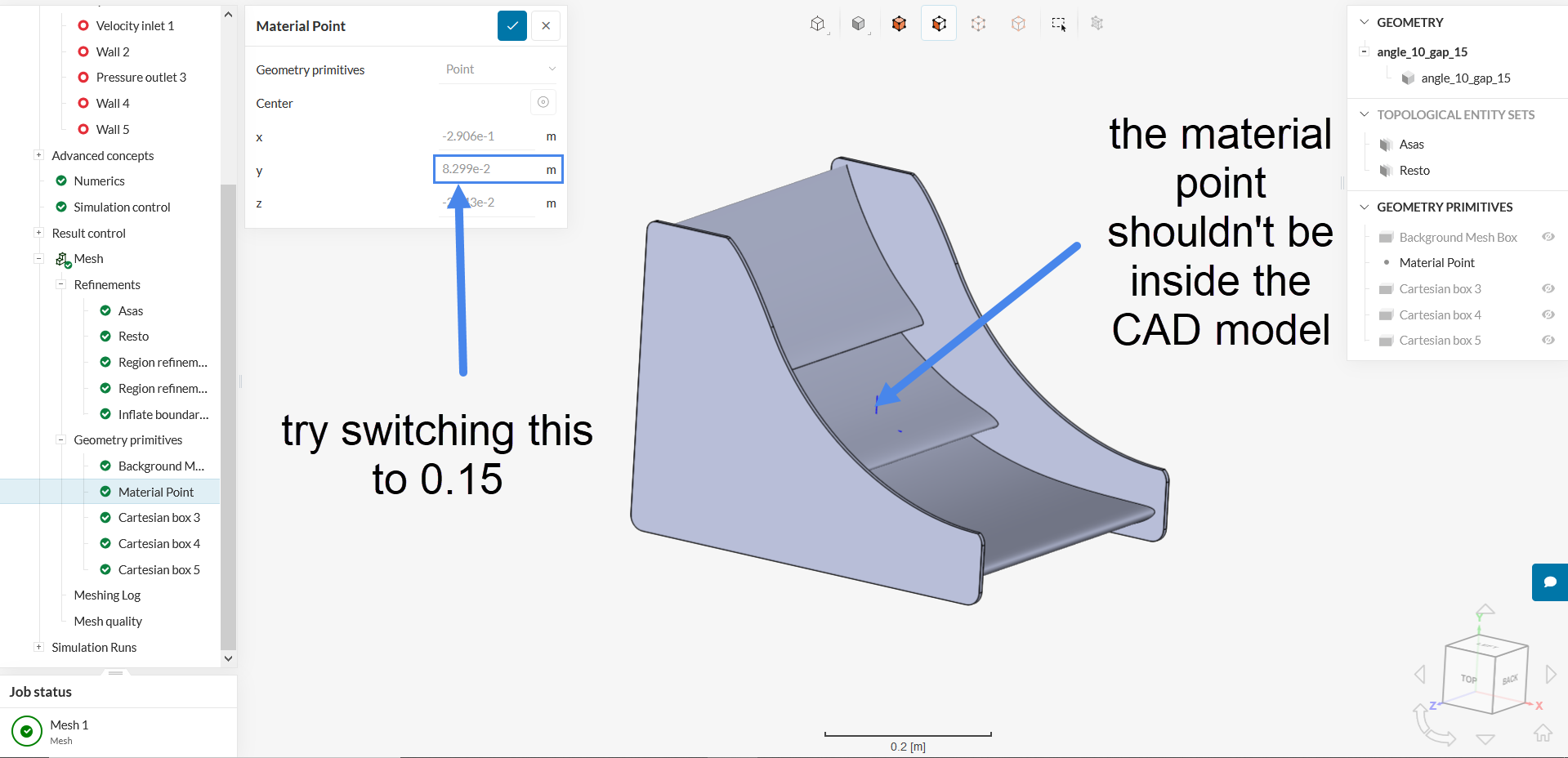Click the z coordinate input field
This screenshot has width=1568, height=758.
coord(488,203)
